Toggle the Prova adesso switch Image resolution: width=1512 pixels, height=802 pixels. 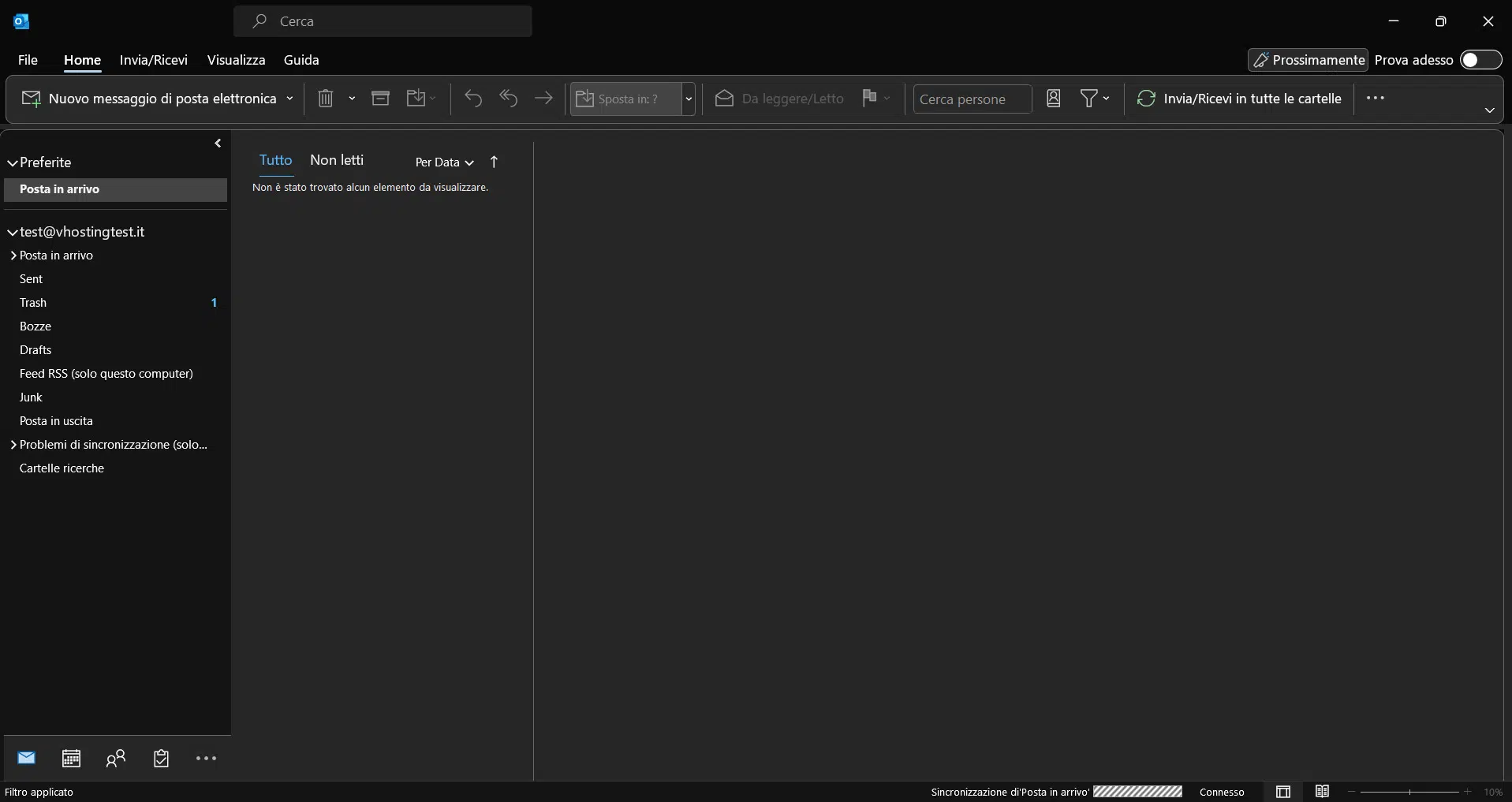1480,60
